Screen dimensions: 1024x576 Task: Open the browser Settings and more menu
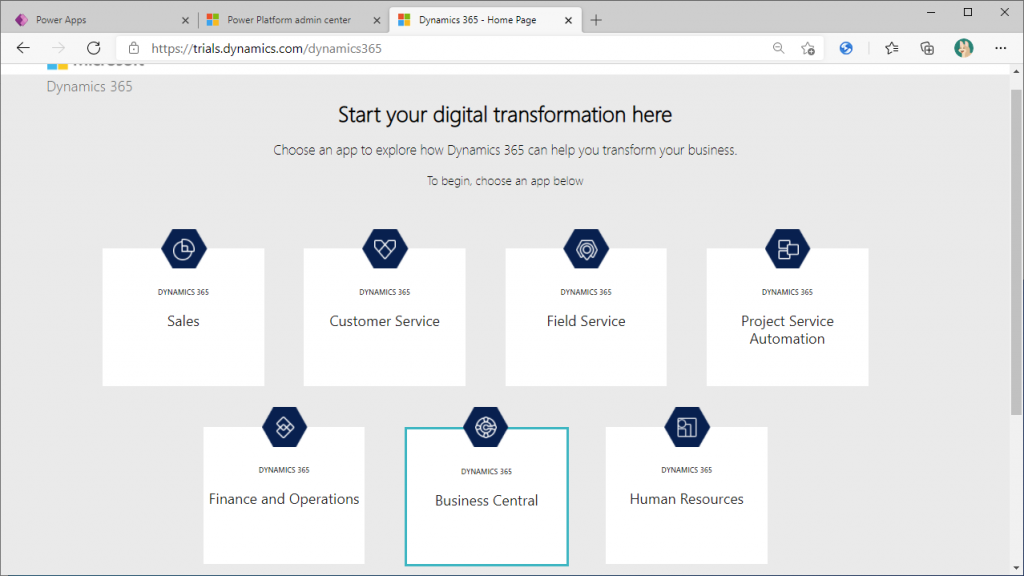pyautogui.click(x=1000, y=48)
